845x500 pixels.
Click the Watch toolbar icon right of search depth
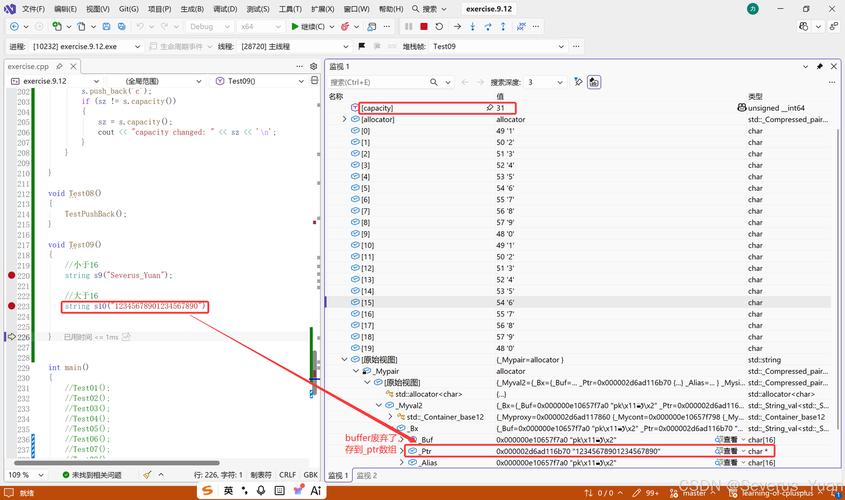[x=578, y=82]
